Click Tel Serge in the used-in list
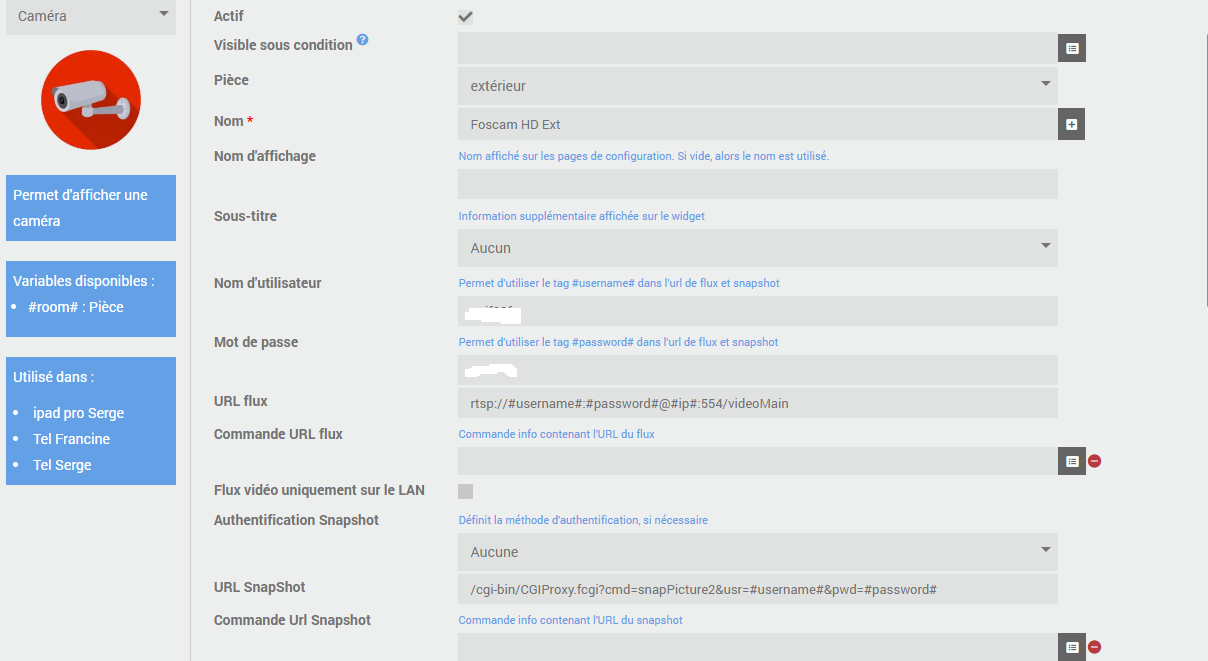Screen dimensions: 1208x661 point(62,465)
